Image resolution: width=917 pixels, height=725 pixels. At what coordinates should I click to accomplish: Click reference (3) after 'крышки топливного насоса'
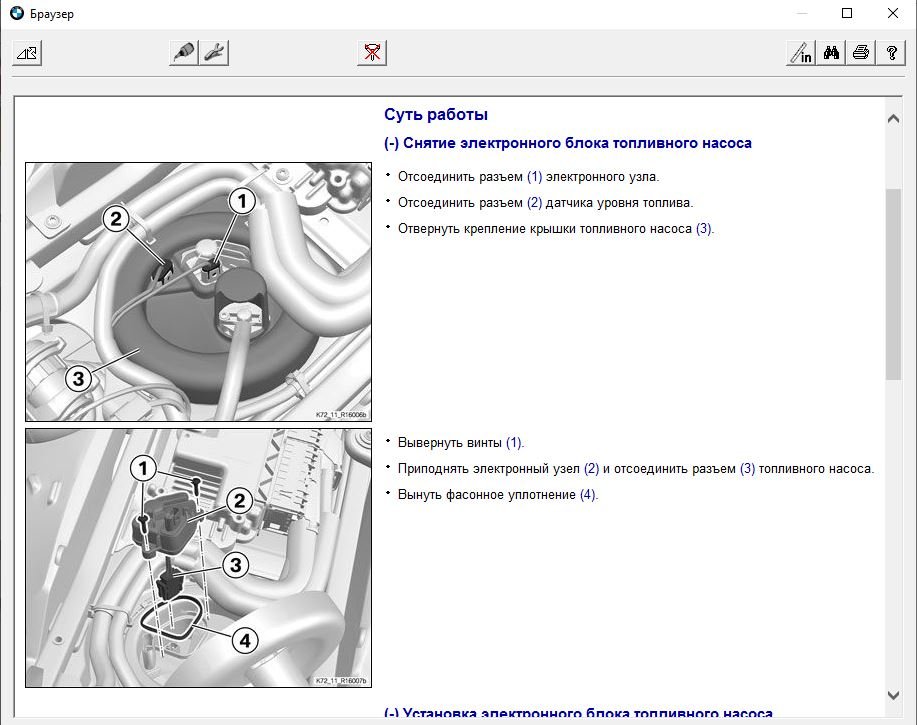coord(704,229)
